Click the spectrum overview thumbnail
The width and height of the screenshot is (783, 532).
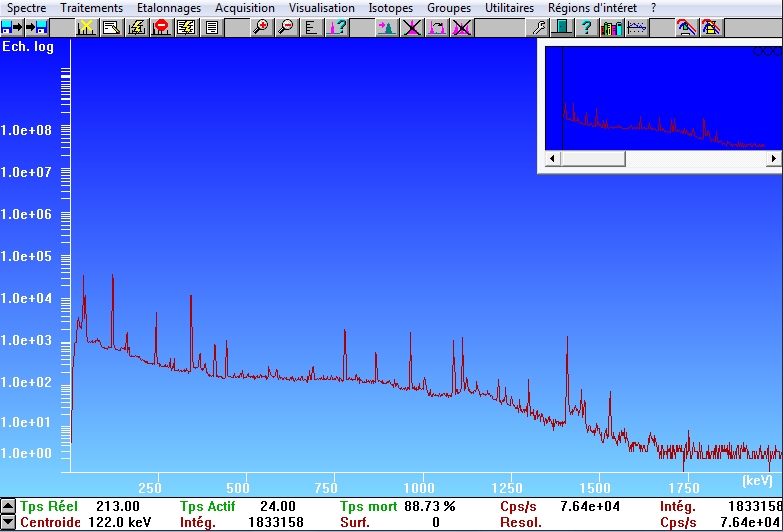point(662,97)
